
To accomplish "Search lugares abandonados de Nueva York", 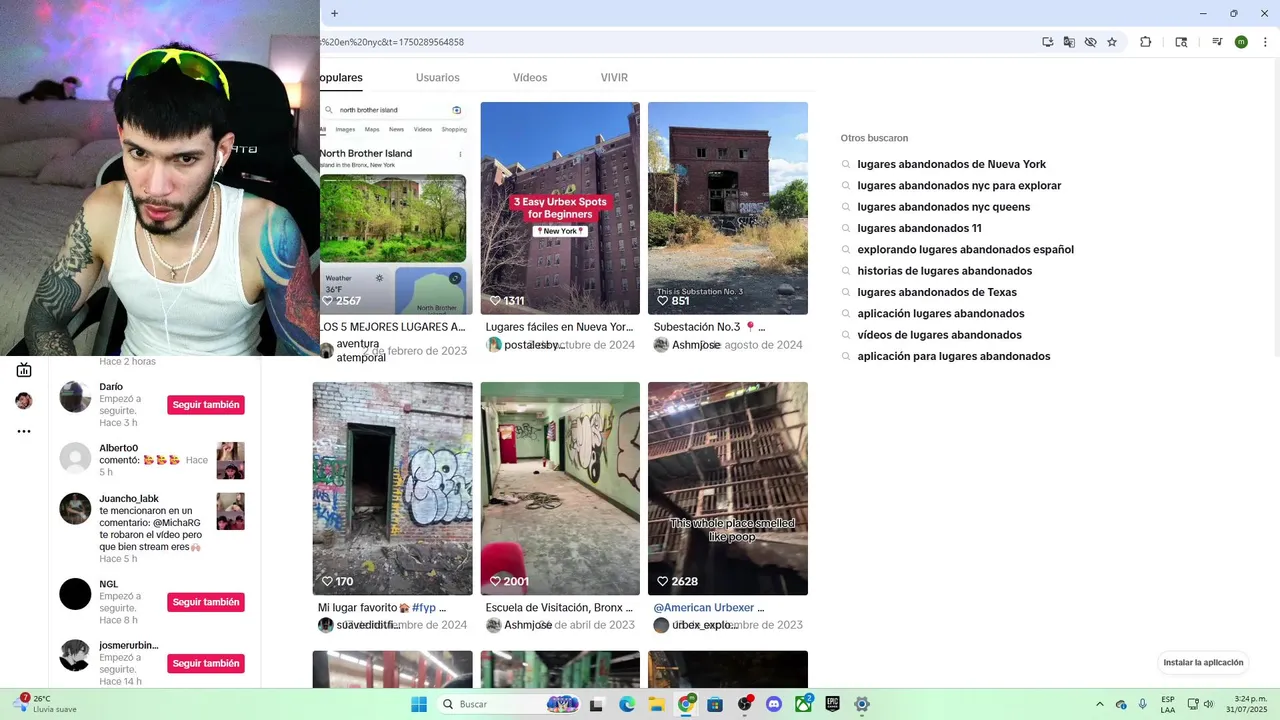I will [x=951, y=164].
